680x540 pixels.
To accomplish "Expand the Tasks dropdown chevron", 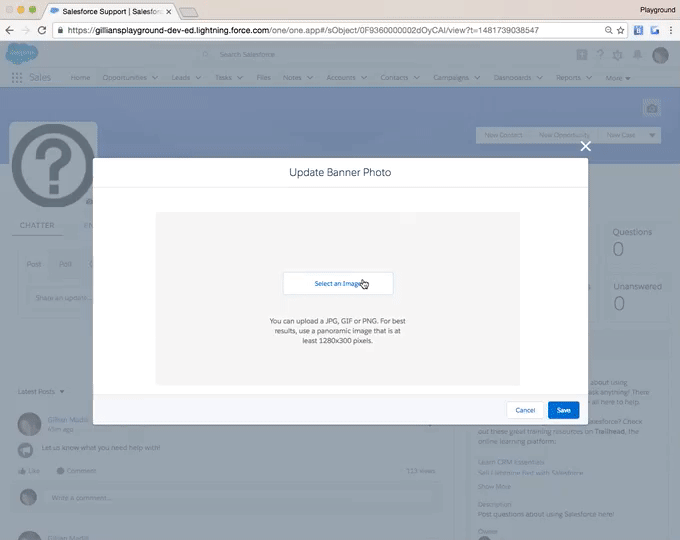I will (240, 78).
